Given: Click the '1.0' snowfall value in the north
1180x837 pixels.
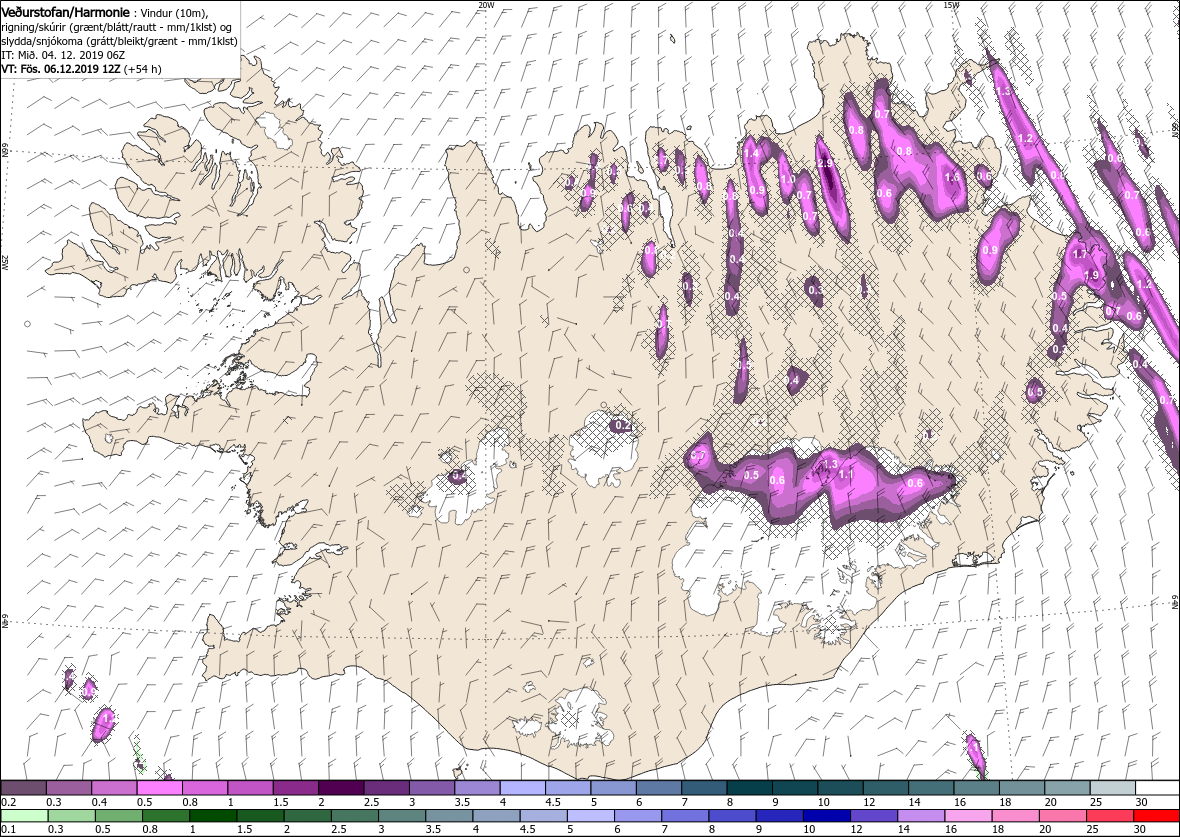Looking at the screenshot, I should point(787,180).
